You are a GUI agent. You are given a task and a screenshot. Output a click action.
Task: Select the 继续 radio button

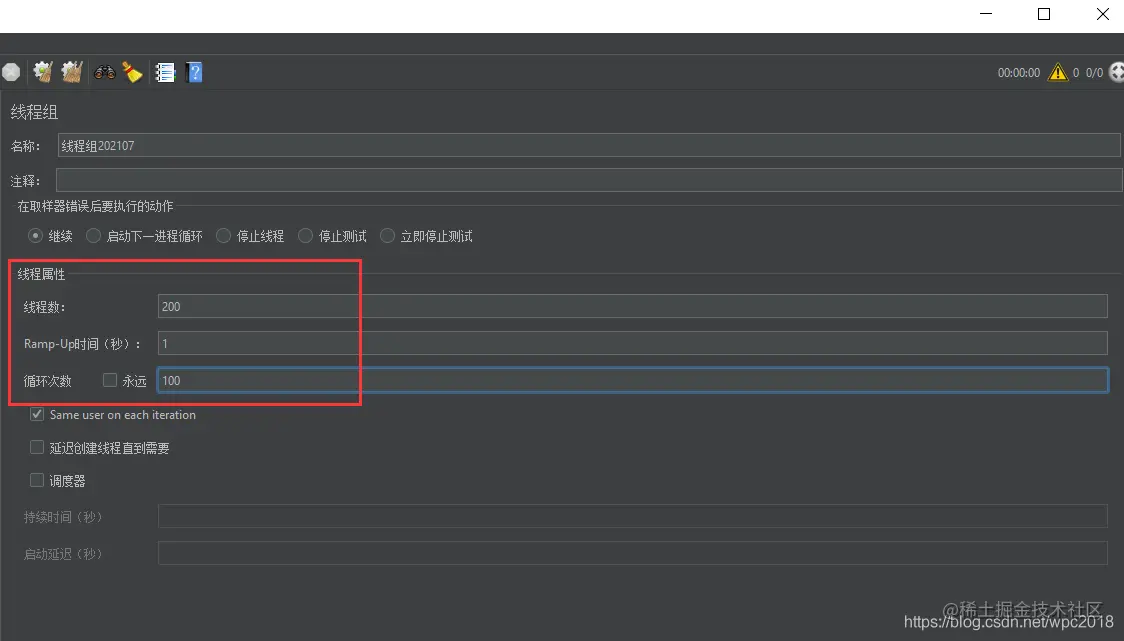[35, 236]
